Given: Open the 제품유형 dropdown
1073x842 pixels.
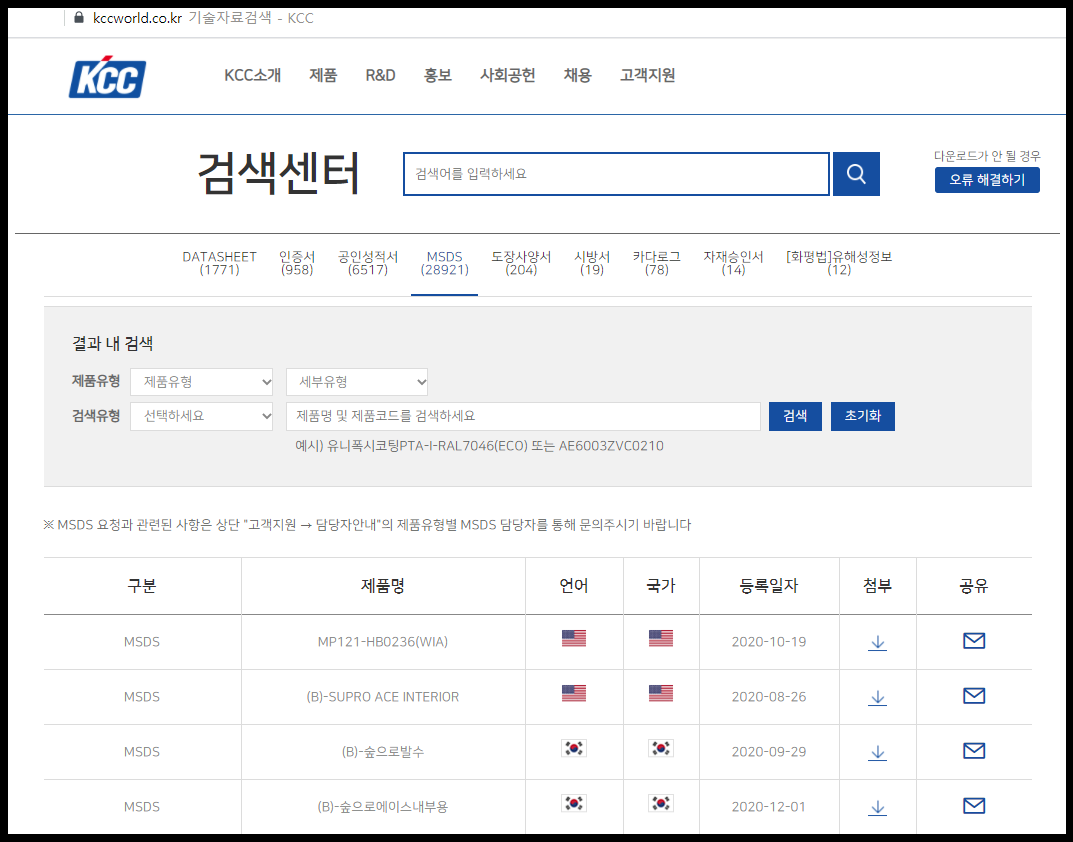Looking at the screenshot, I should pyautogui.click(x=201, y=382).
